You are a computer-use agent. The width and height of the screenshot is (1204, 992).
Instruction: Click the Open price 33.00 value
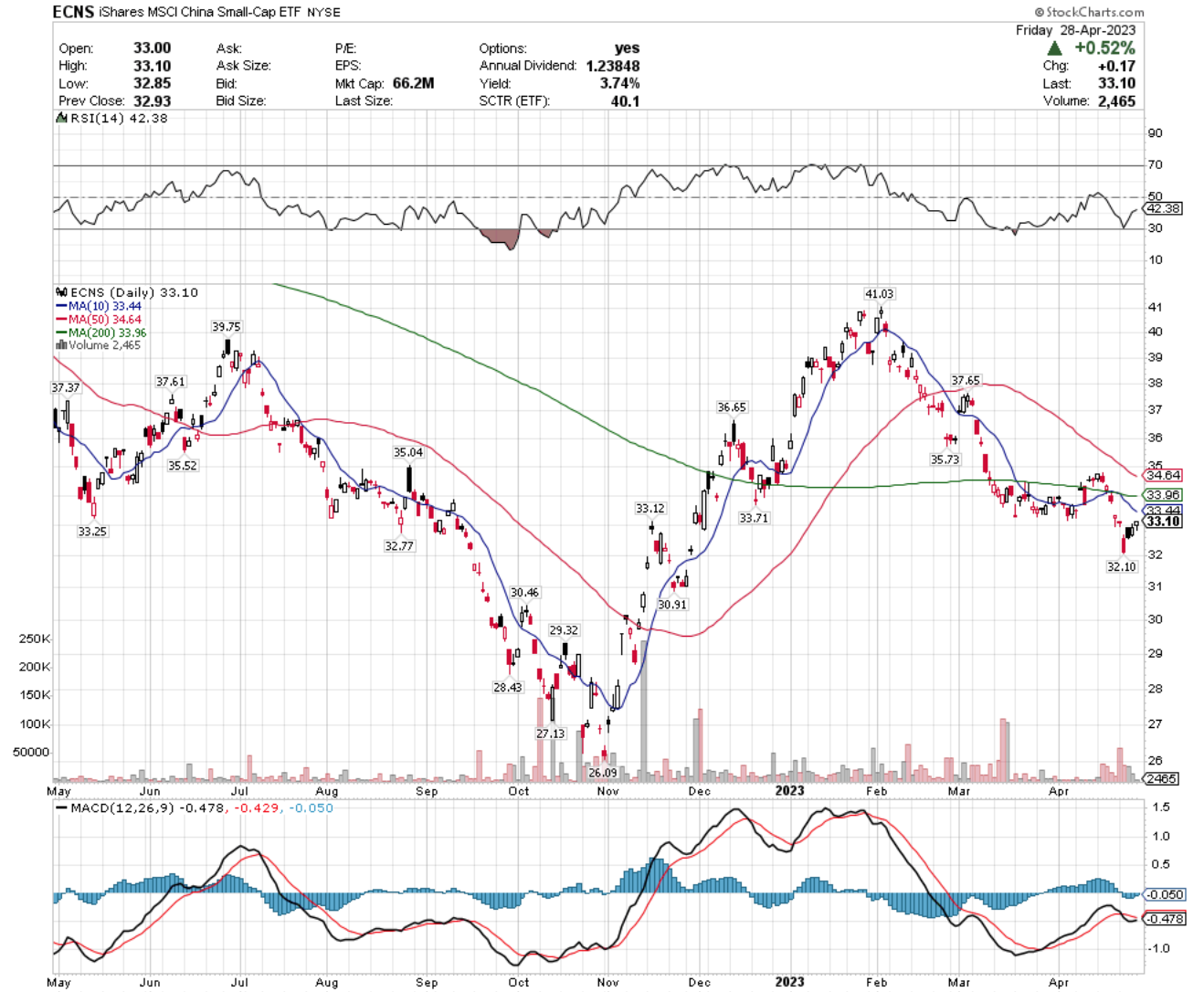pyautogui.click(x=153, y=47)
